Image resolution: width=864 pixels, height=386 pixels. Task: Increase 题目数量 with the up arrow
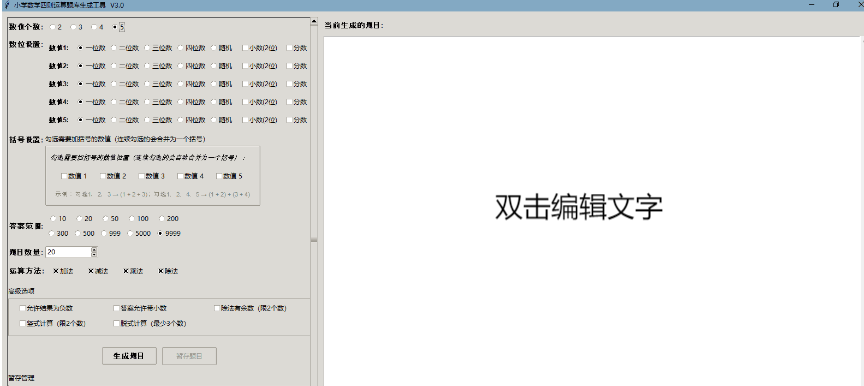click(x=94, y=249)
